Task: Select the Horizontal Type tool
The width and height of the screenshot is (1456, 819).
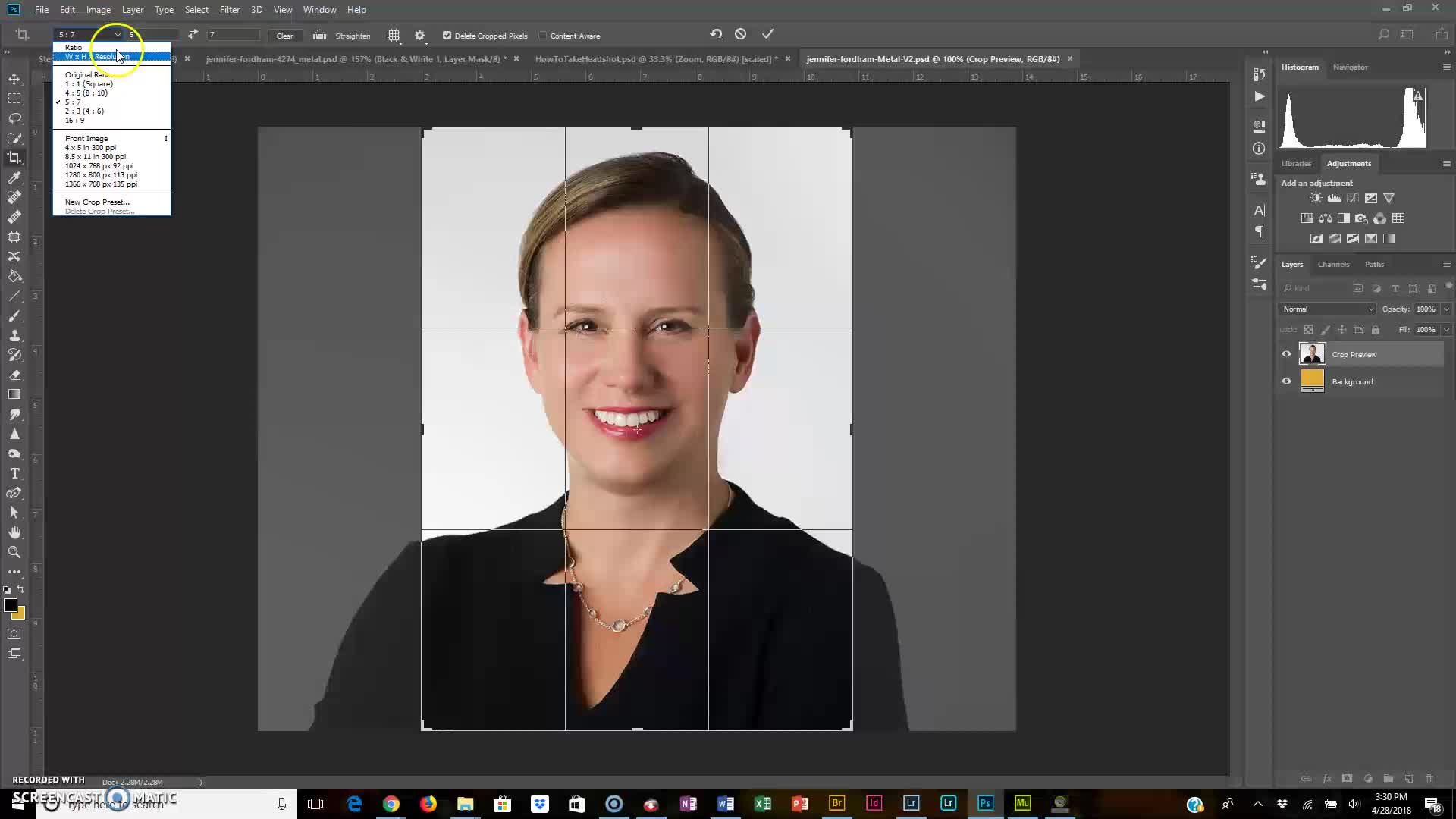Action: (x=14, y=473)
